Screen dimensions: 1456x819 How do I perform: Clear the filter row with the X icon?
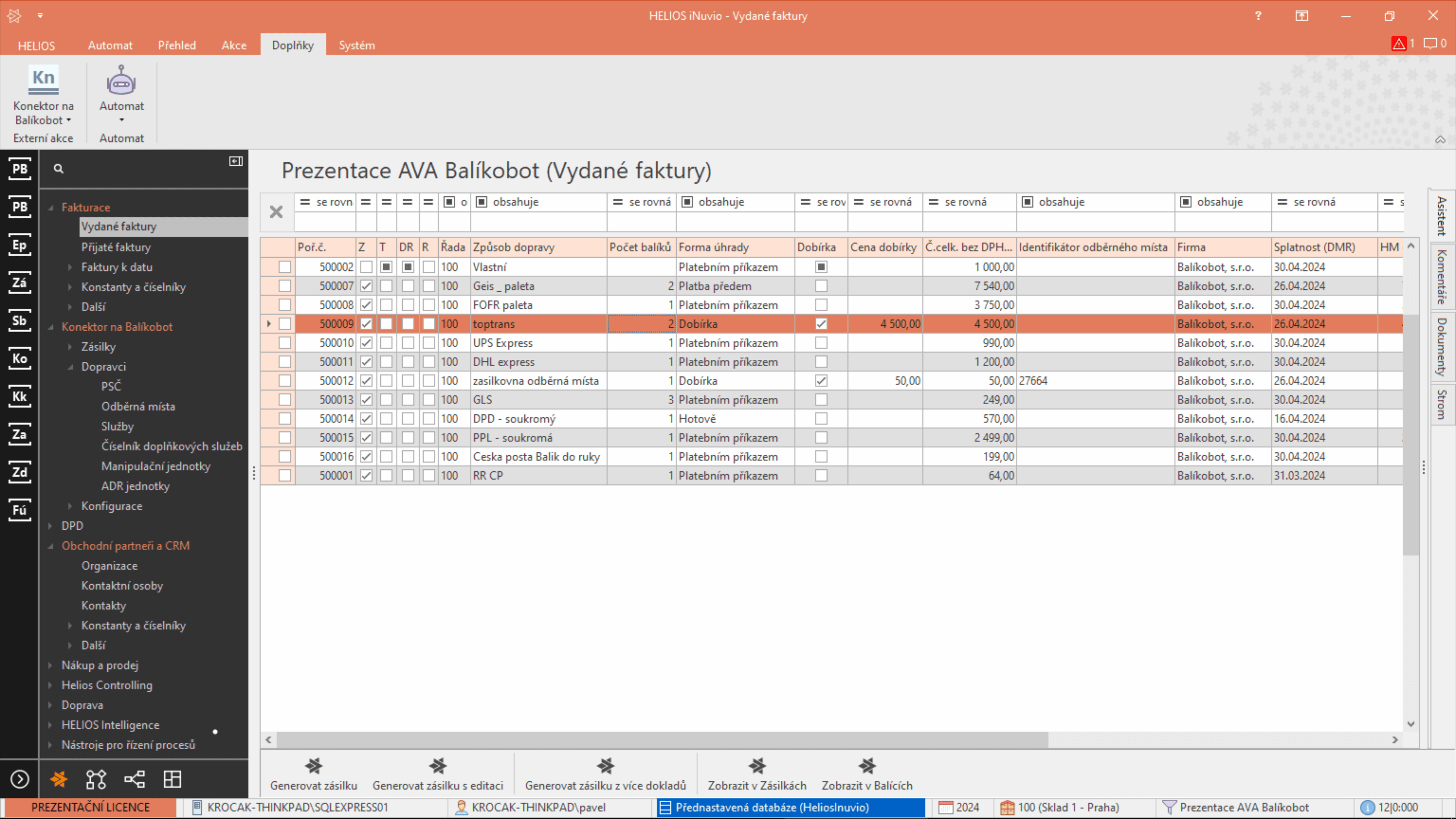pos(276,212)
